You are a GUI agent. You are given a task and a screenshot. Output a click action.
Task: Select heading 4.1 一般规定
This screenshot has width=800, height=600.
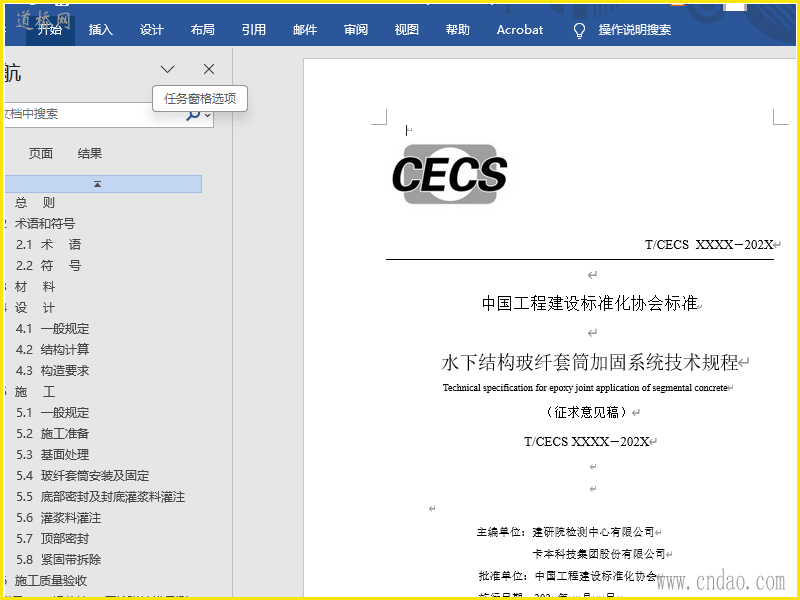[53, 329]
